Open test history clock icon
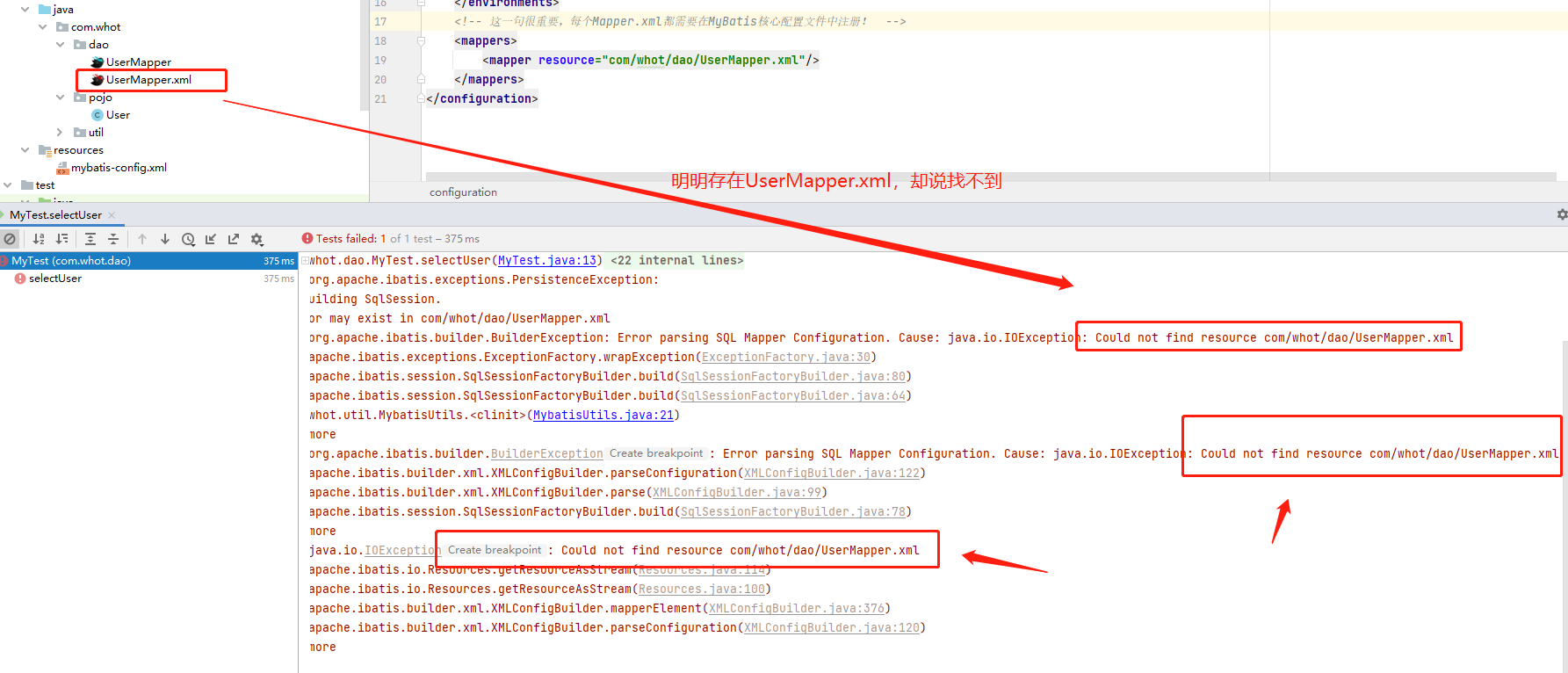The height and width of the screenshot is (673, 1568). 188,239
